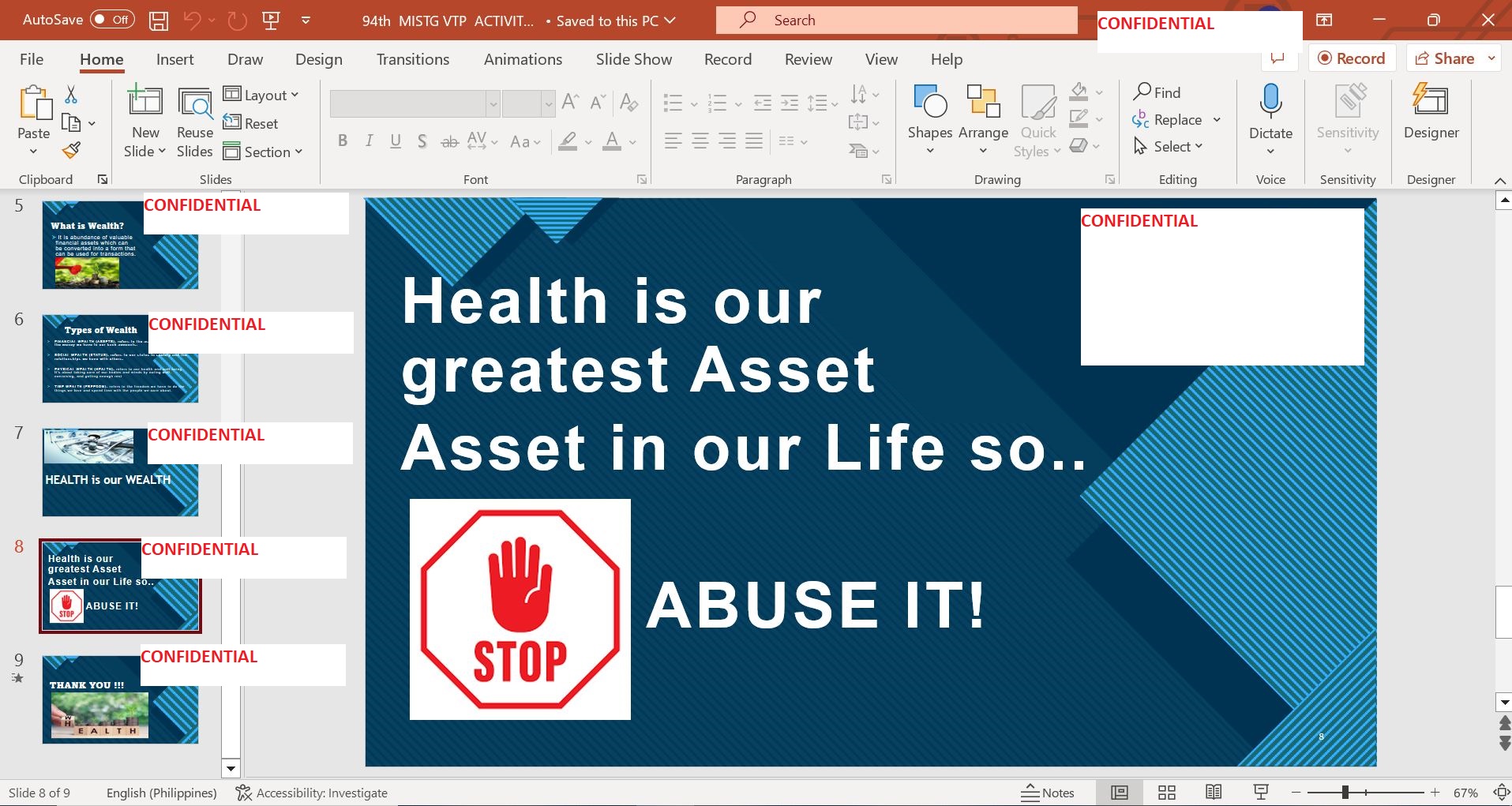Image resolution: width=1512 pixels, height=806 pixels.
Task: Switch to the Insert tab
Action: (174, 59)
